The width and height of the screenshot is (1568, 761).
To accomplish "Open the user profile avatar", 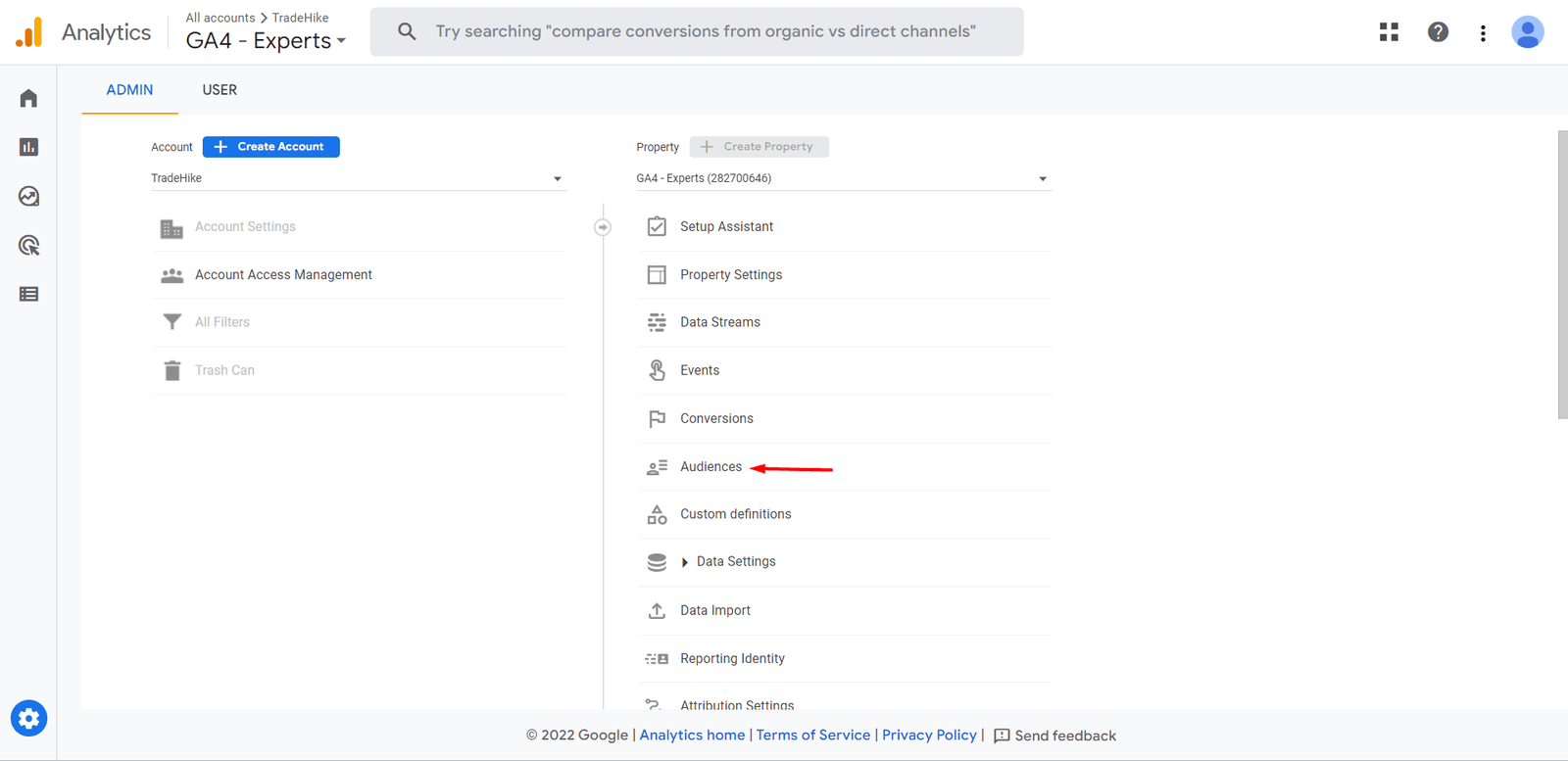I will [x=1527, y=32].
